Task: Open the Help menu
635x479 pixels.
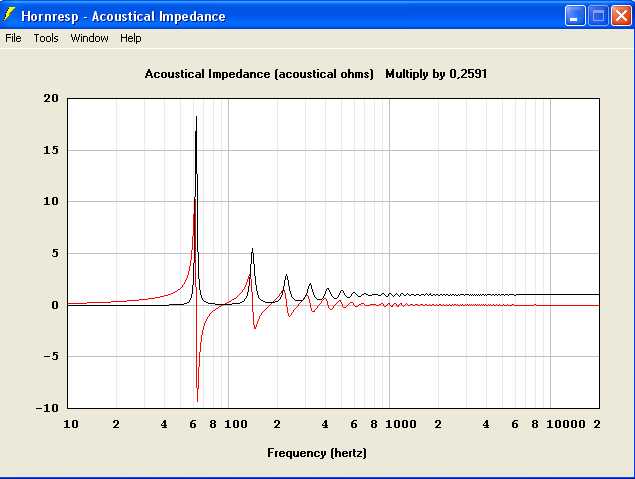Action: [131, 38]
